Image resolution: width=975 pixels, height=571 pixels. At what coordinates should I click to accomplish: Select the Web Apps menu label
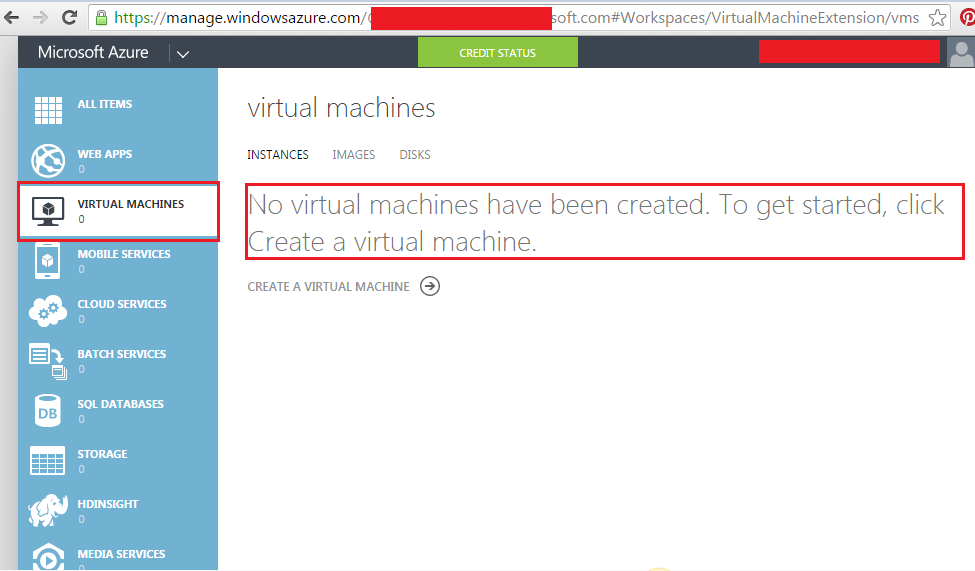[104, 154]
